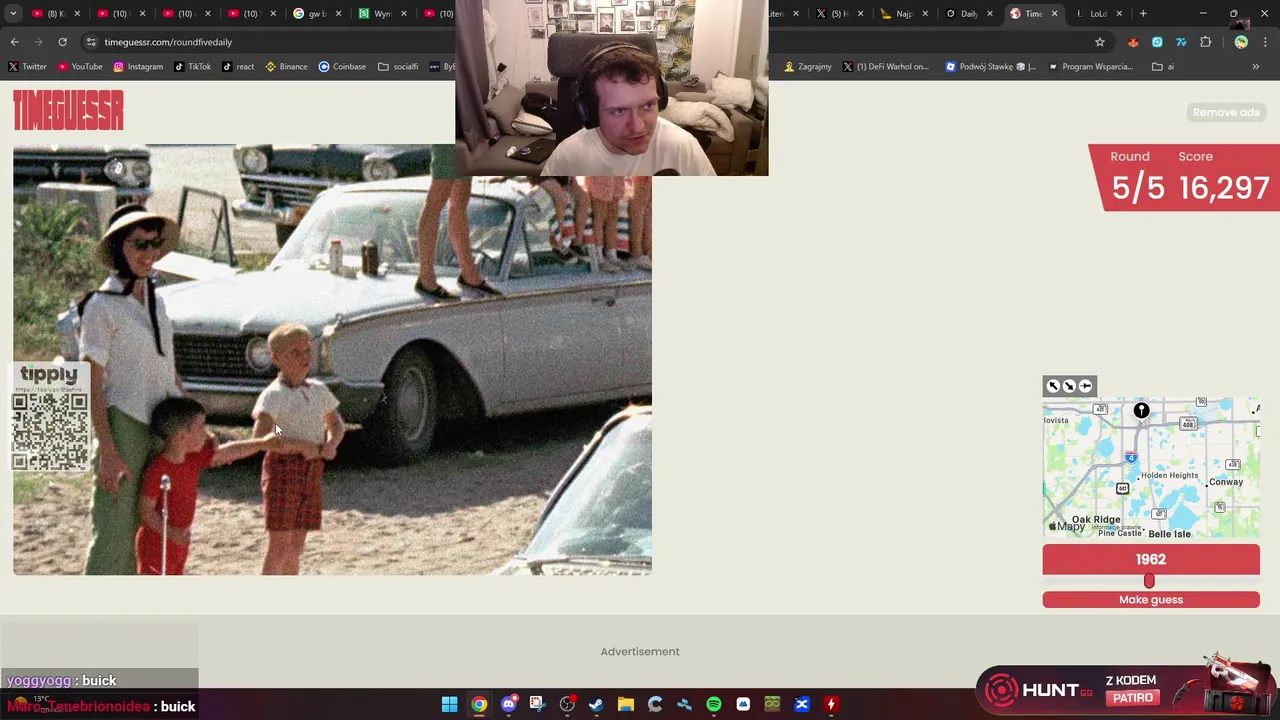
Task: Open OBS Studio from the taskbar
Action: coord(567,704)
